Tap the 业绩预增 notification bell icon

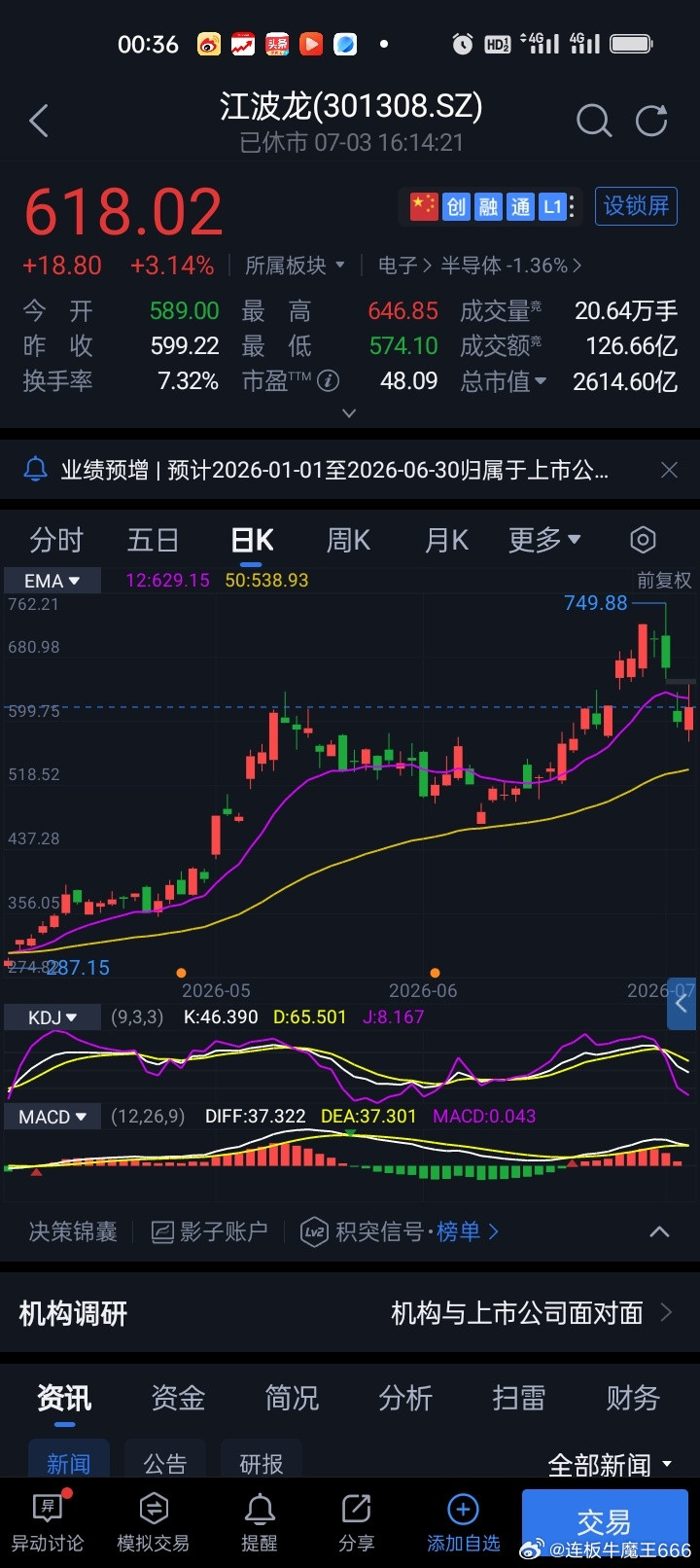coord(35,470)
